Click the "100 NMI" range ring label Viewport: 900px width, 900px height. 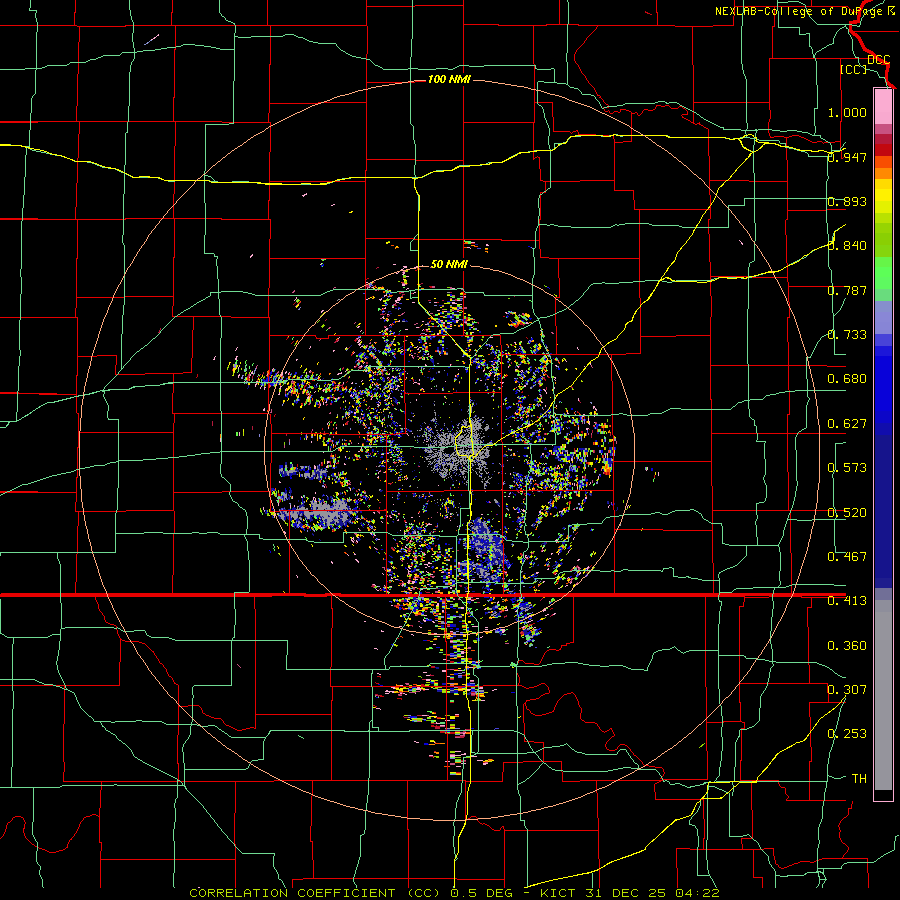449,79
